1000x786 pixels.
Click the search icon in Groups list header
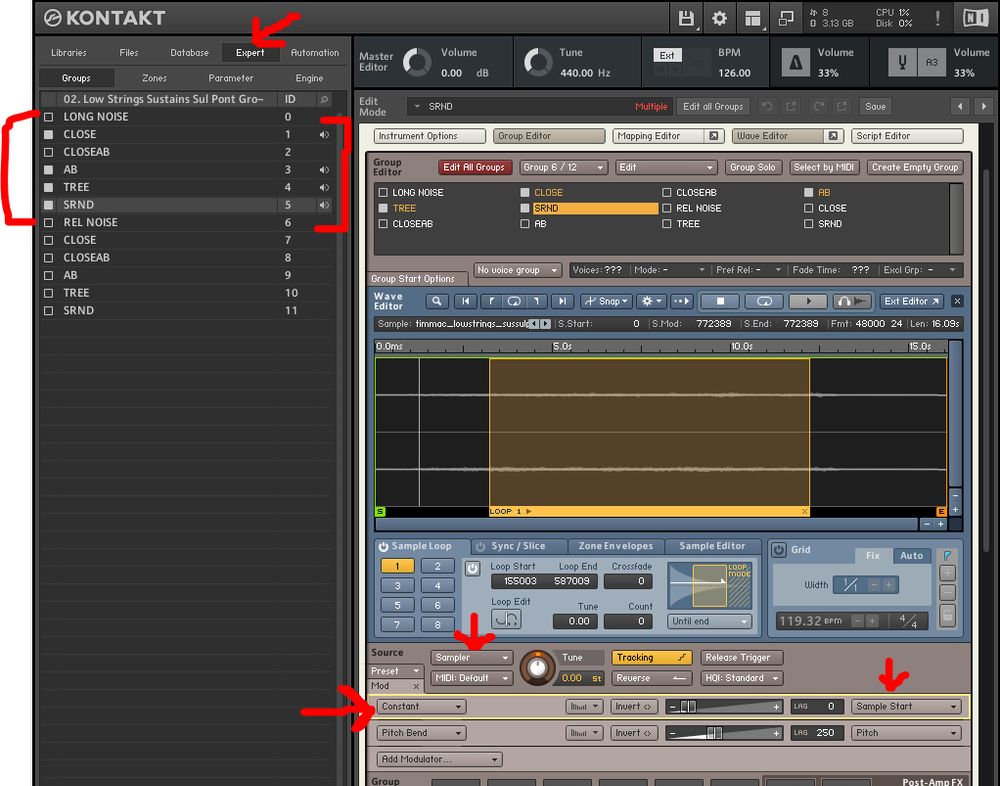(x=324, y=100)
